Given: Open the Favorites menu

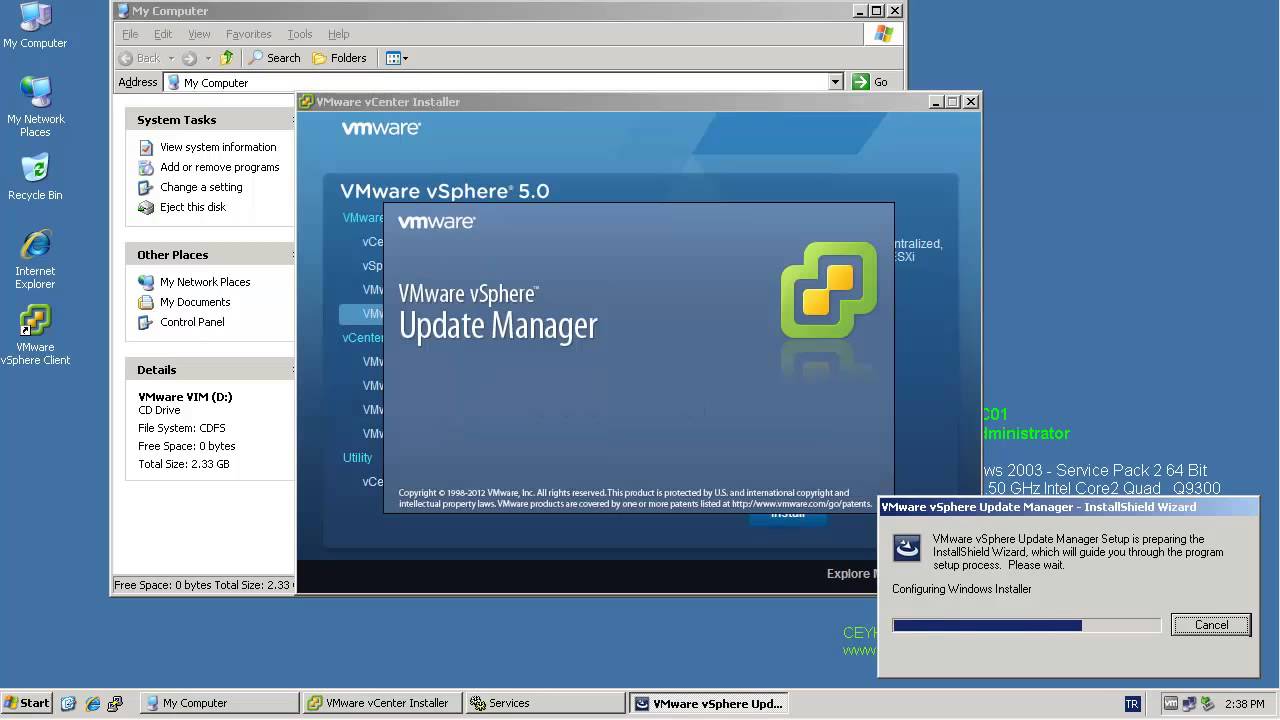Looking at the screenshot, I should click(248, 33).
